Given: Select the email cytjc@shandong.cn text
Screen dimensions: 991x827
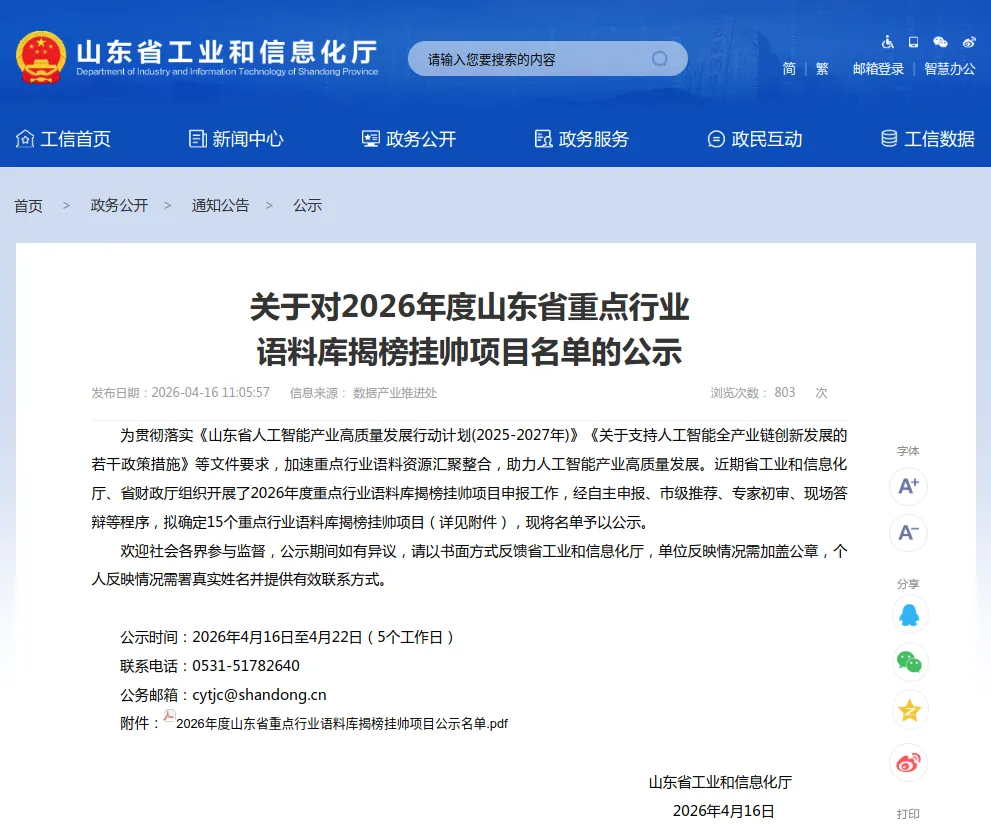Looking at the screenshot, I should [259, 695].
